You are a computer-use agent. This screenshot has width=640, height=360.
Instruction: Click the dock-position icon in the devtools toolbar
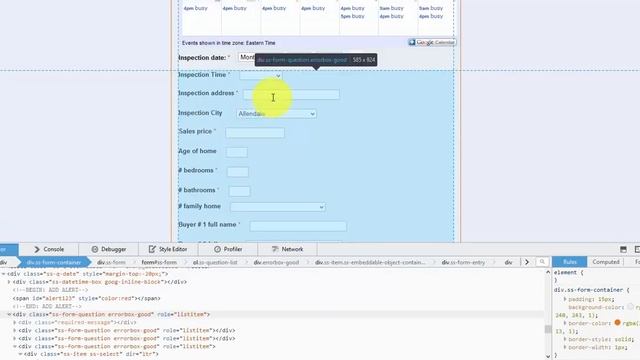(623, 249)
